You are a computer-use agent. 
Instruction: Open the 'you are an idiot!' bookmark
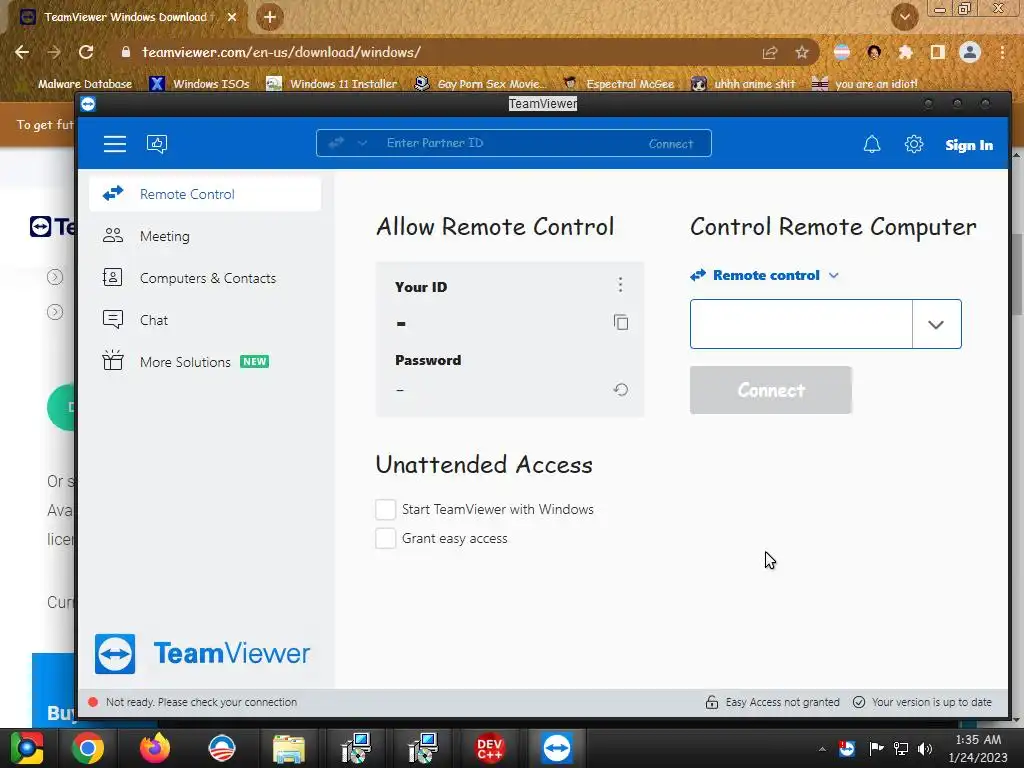click(x=865, y=84)
